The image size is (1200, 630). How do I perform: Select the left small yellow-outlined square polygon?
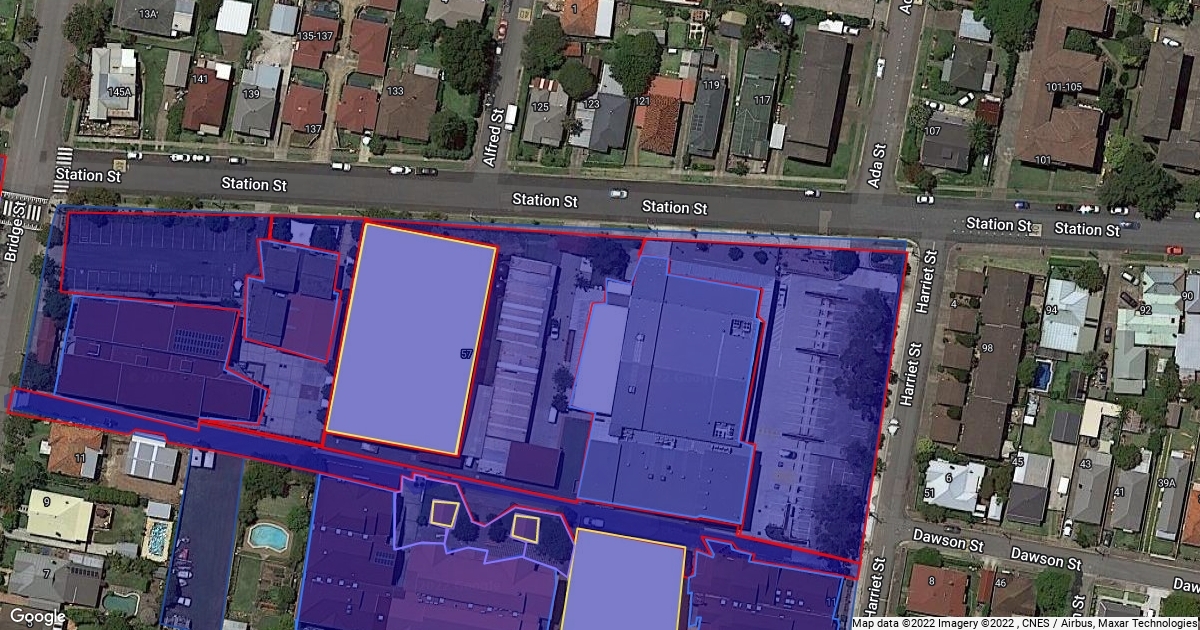tap(444, 513)
